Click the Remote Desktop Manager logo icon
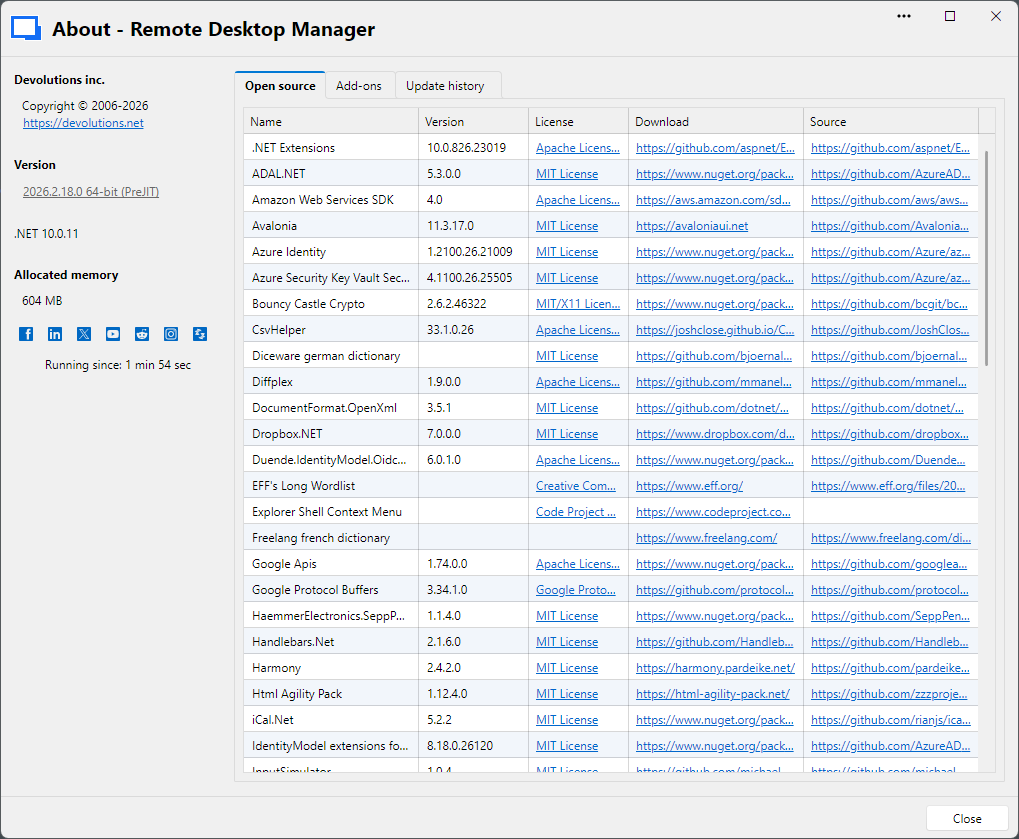This screenshot has height=839, width=1019. click(x=26, y=29)
